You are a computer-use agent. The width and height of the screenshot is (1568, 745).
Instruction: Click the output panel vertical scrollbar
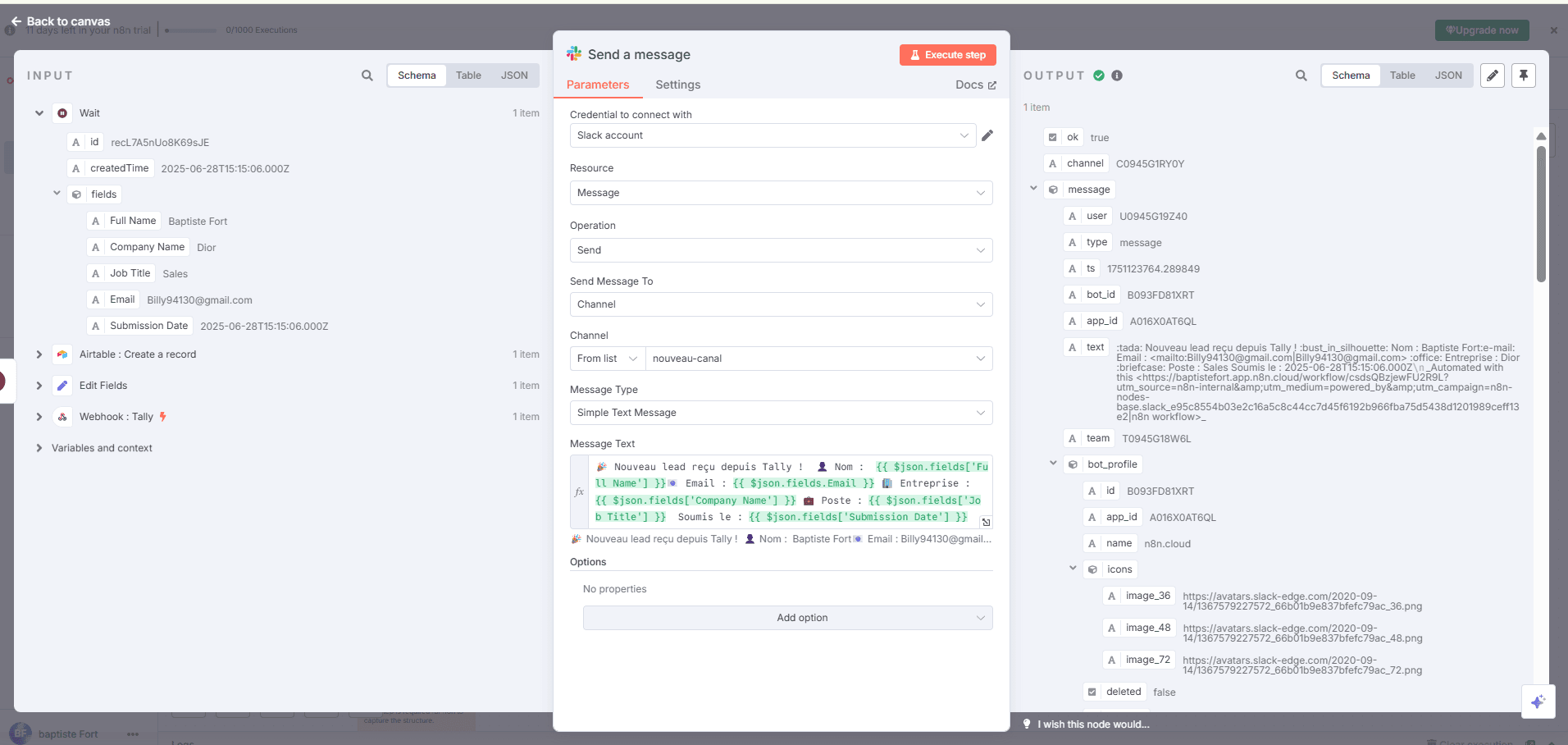[x=1541, y=213]
